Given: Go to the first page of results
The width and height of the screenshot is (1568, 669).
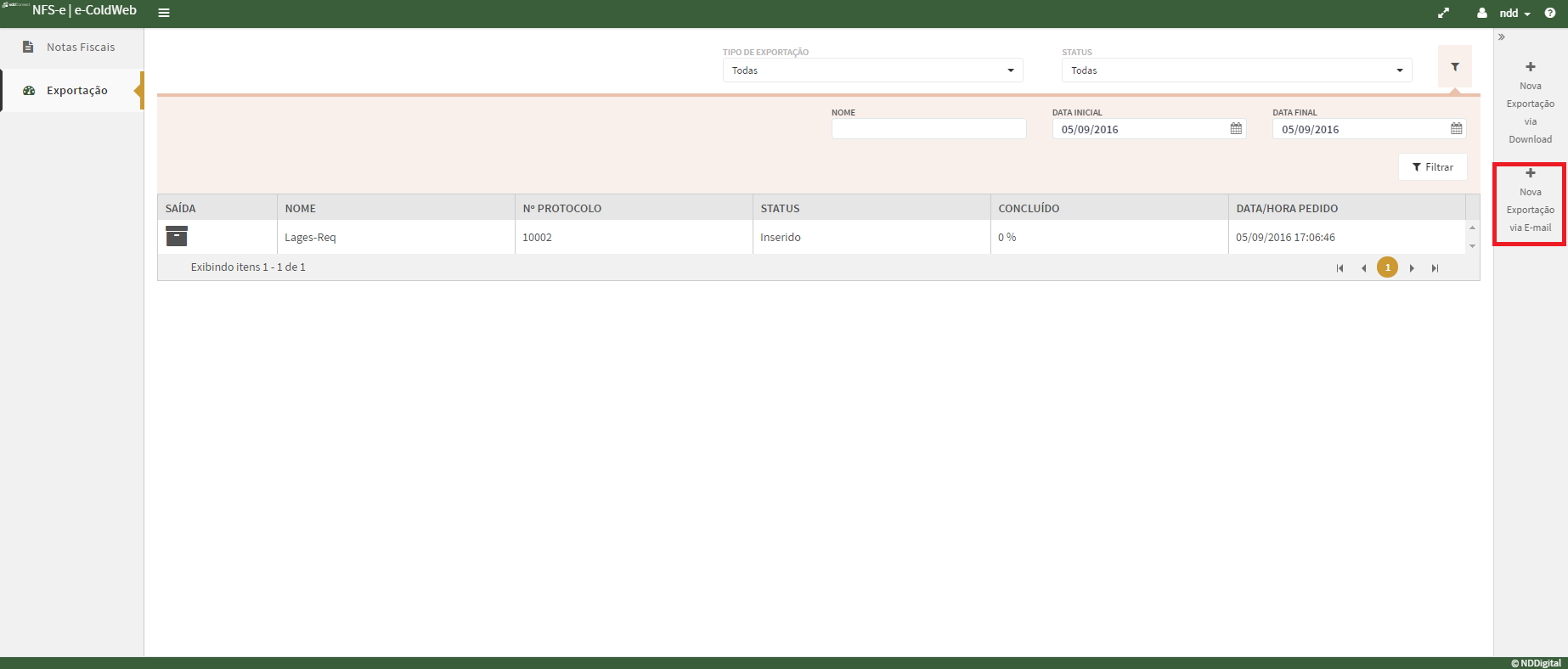Looking at the screenshot, I should (1340, 268).
